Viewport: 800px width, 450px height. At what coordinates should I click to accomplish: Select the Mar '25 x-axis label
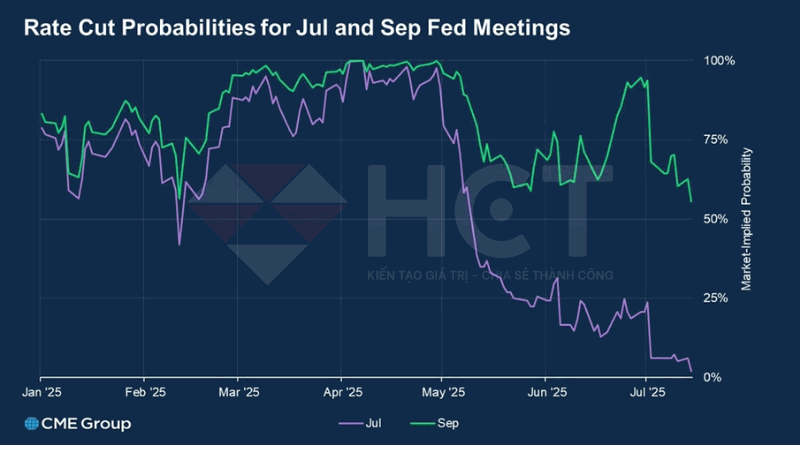click(x=239, y=393)
